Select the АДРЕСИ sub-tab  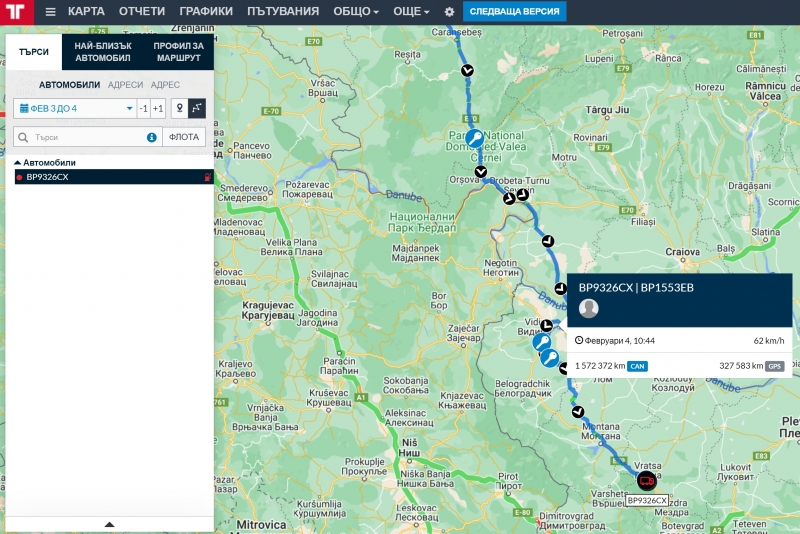[126, 85]
